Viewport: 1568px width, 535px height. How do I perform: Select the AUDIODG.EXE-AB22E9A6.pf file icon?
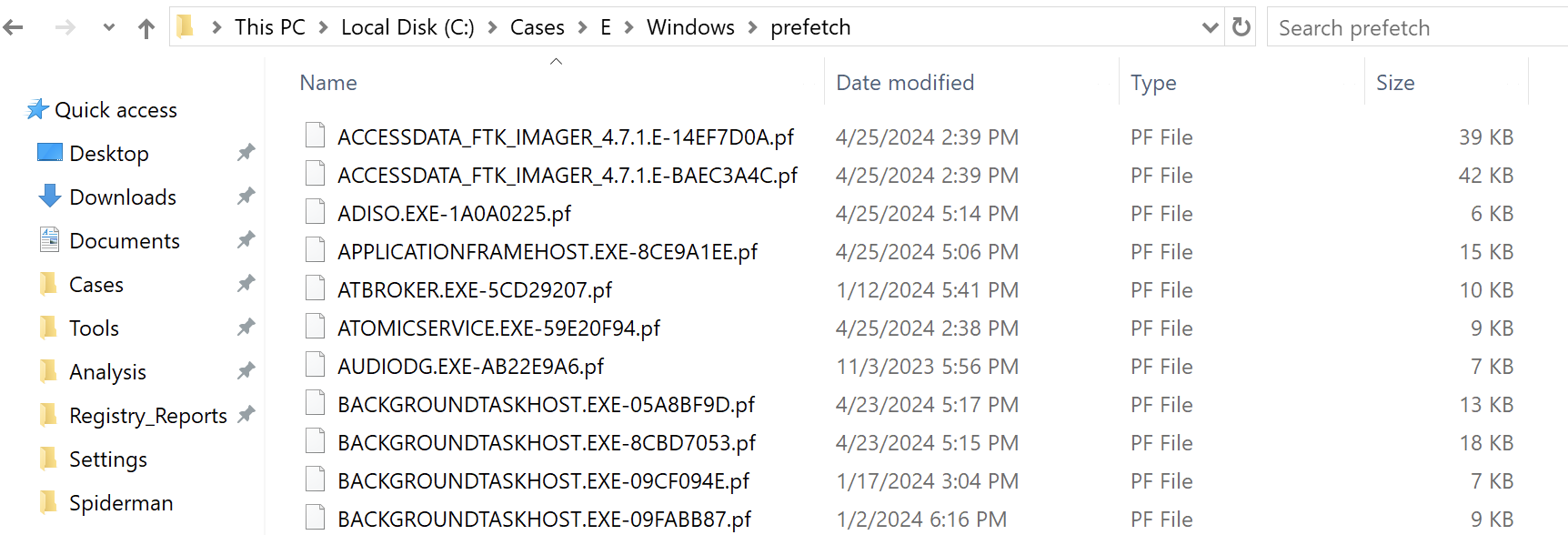coord(316,365)
